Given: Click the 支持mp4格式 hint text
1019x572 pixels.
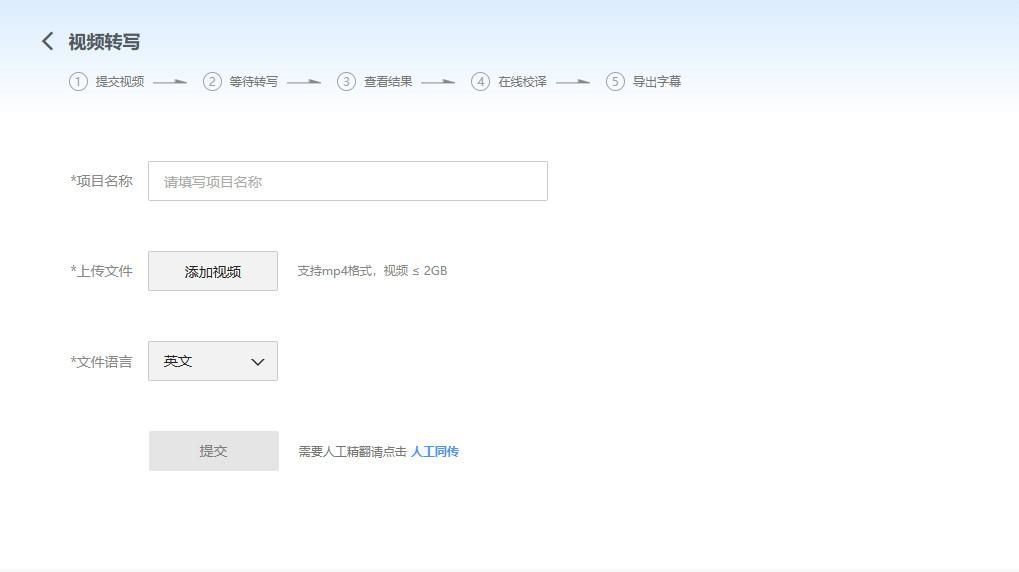Looking at the screenshot, I should (x=372, y=271).
